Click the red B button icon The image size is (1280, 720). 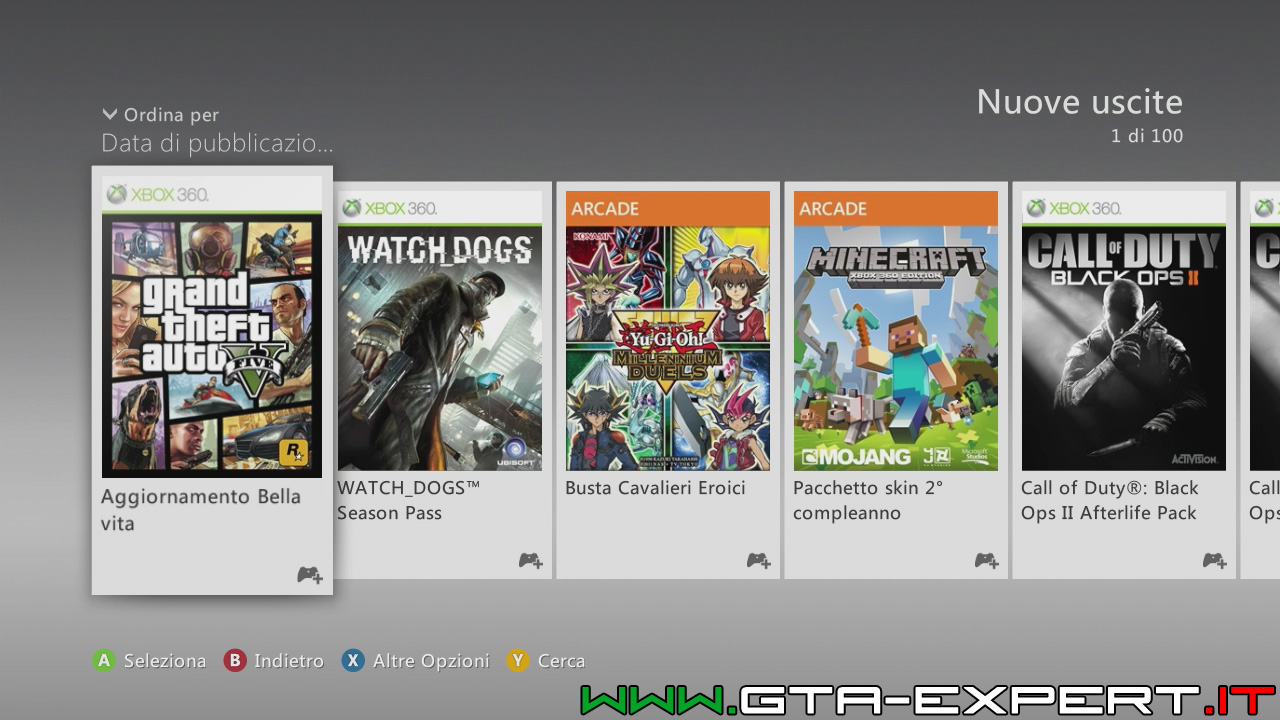click(235, 660)
